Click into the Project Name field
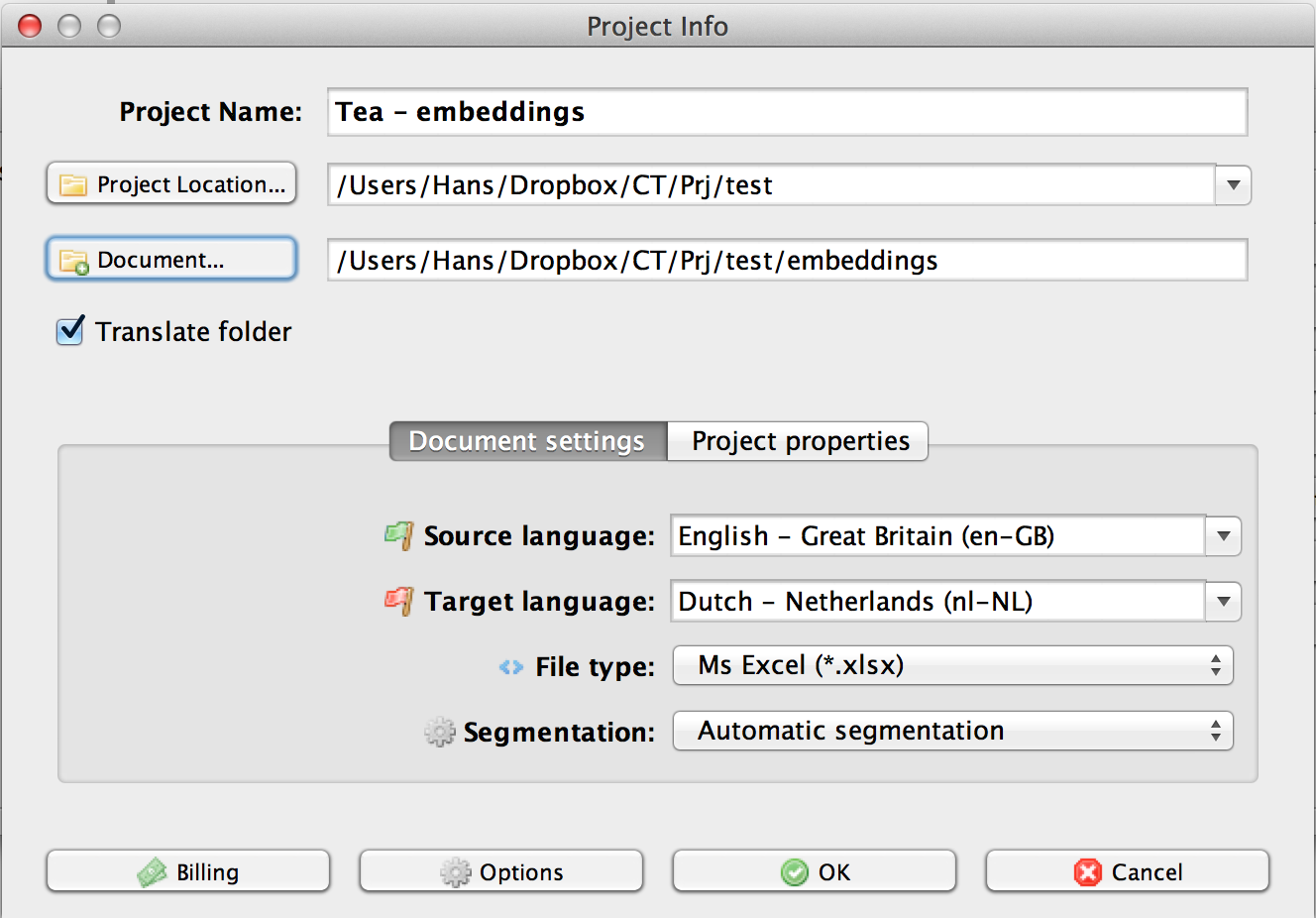This screenshot has width=1316, height=918. pyautogui.click(x=787, y=112)
